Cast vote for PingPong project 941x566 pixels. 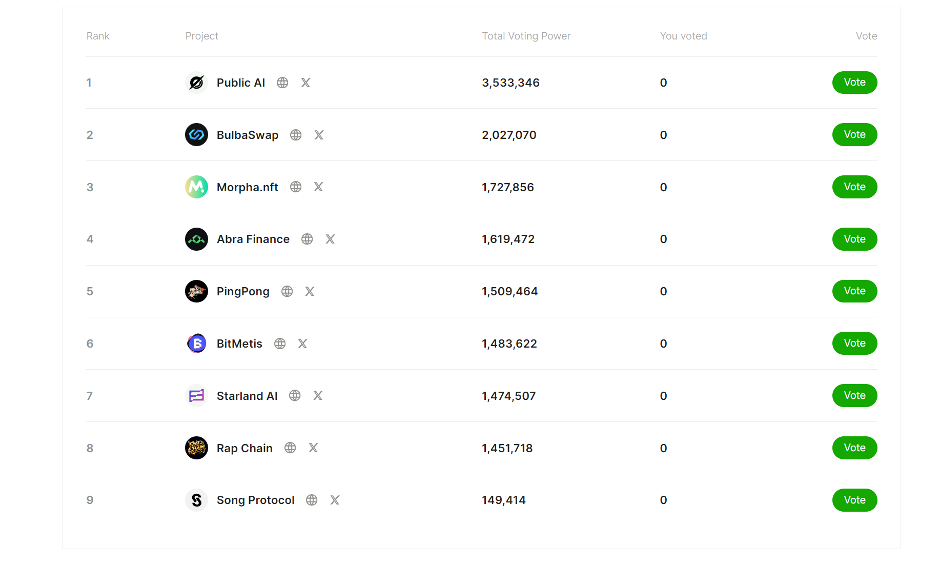pos(854,291)
